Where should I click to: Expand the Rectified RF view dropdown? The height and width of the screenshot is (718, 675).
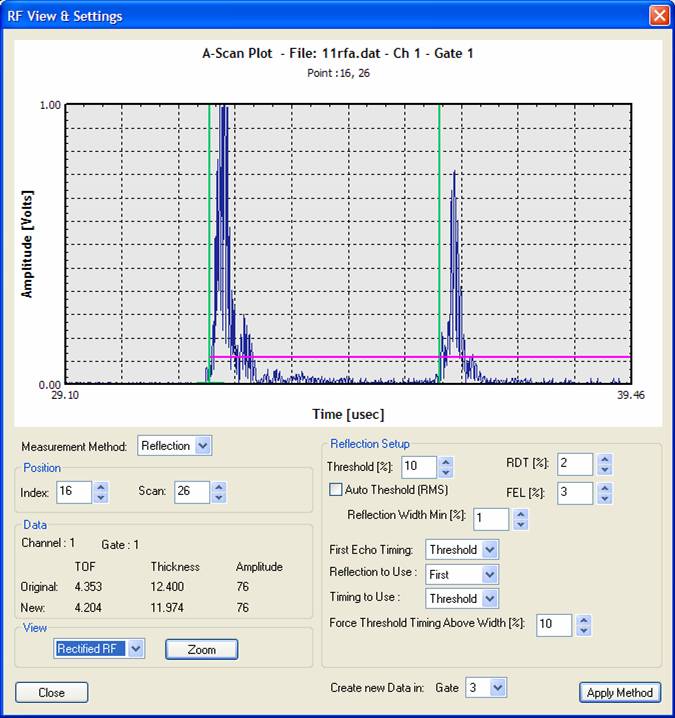(x=137, y=649)
